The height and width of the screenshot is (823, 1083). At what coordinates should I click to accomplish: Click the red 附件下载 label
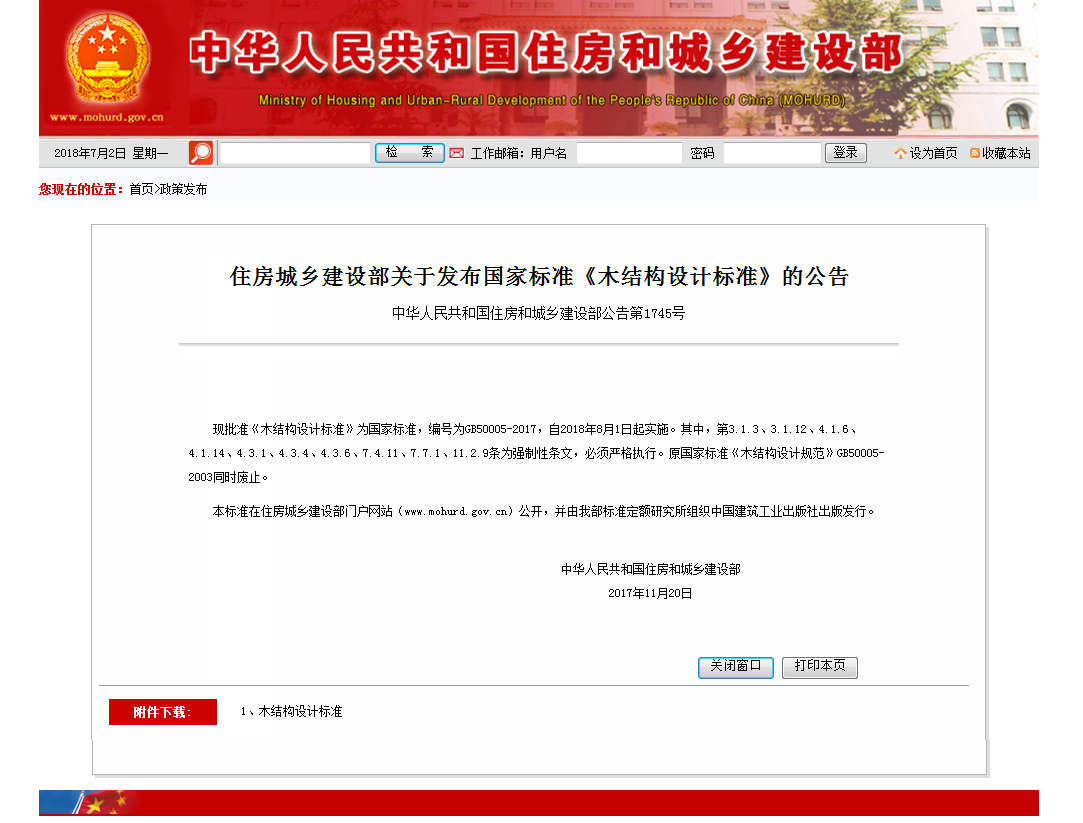point(162,712)
